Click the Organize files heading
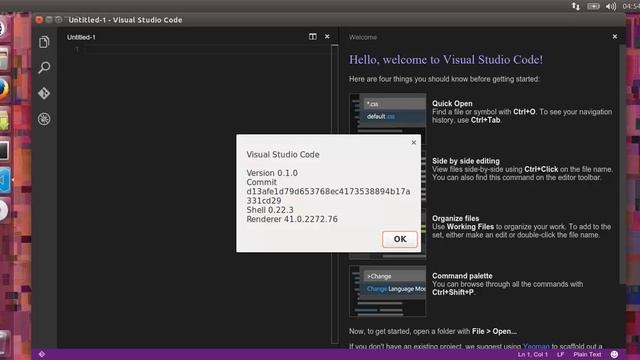Screen dimensions: 640x360 click(x=456, y=218)
